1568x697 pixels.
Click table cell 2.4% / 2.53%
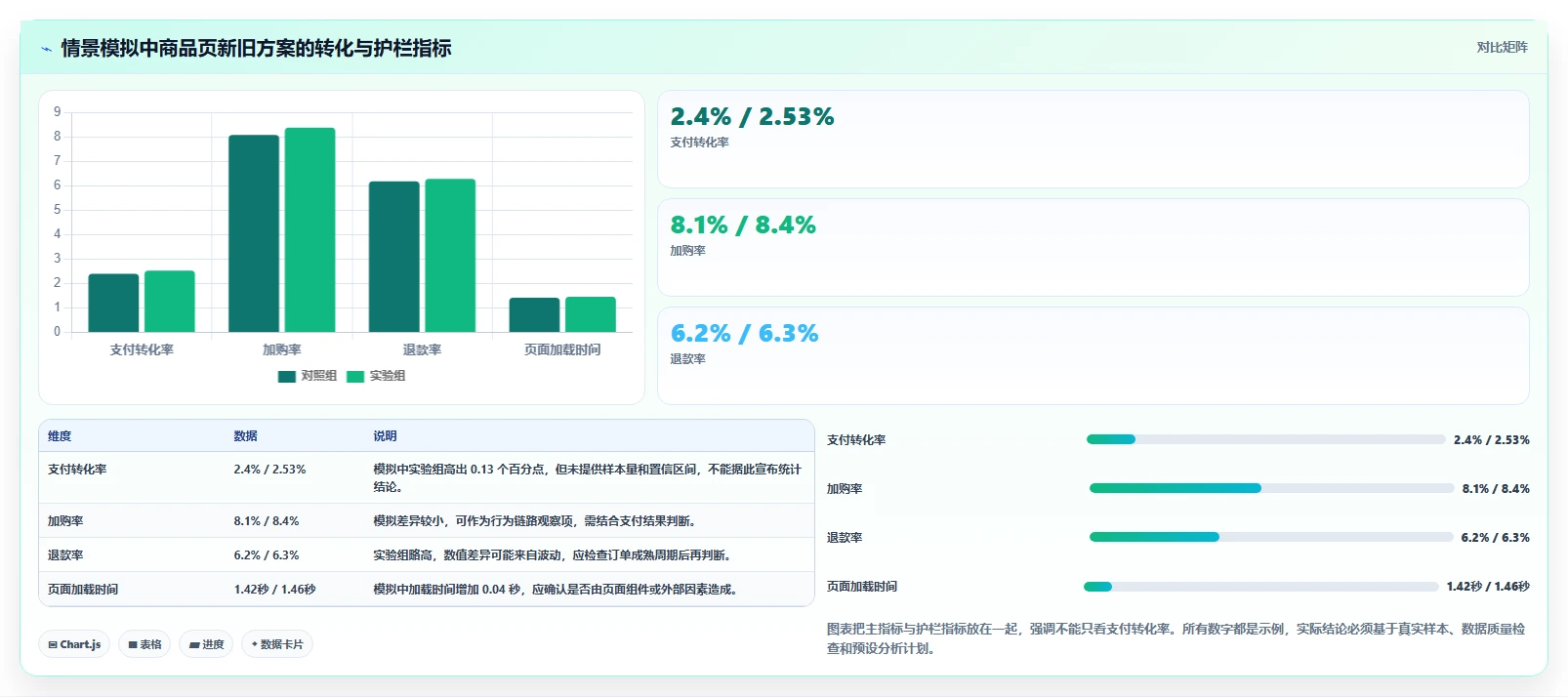(x=269, y=470)
